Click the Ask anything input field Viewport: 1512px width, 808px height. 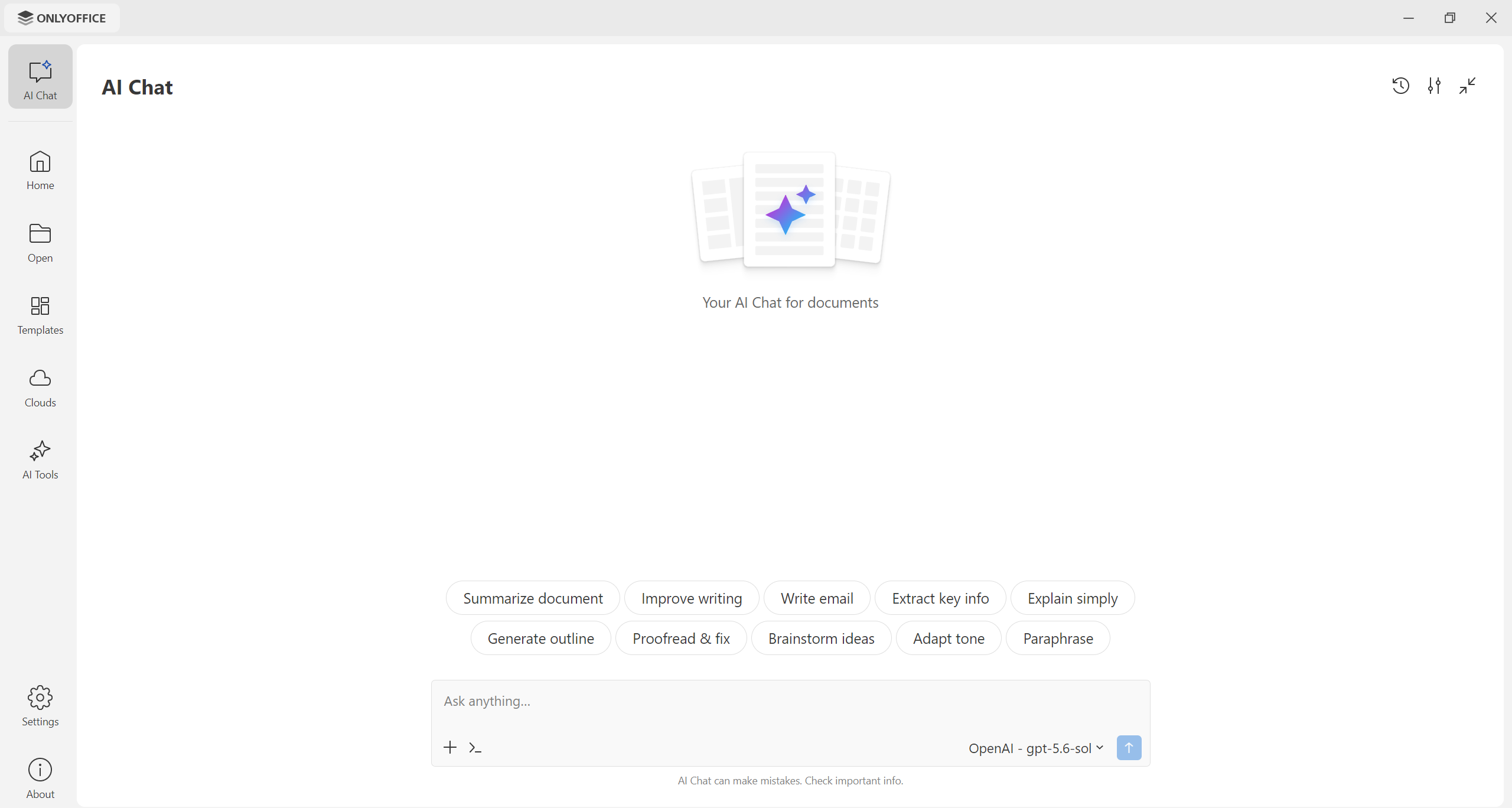[x=790, y=702]
